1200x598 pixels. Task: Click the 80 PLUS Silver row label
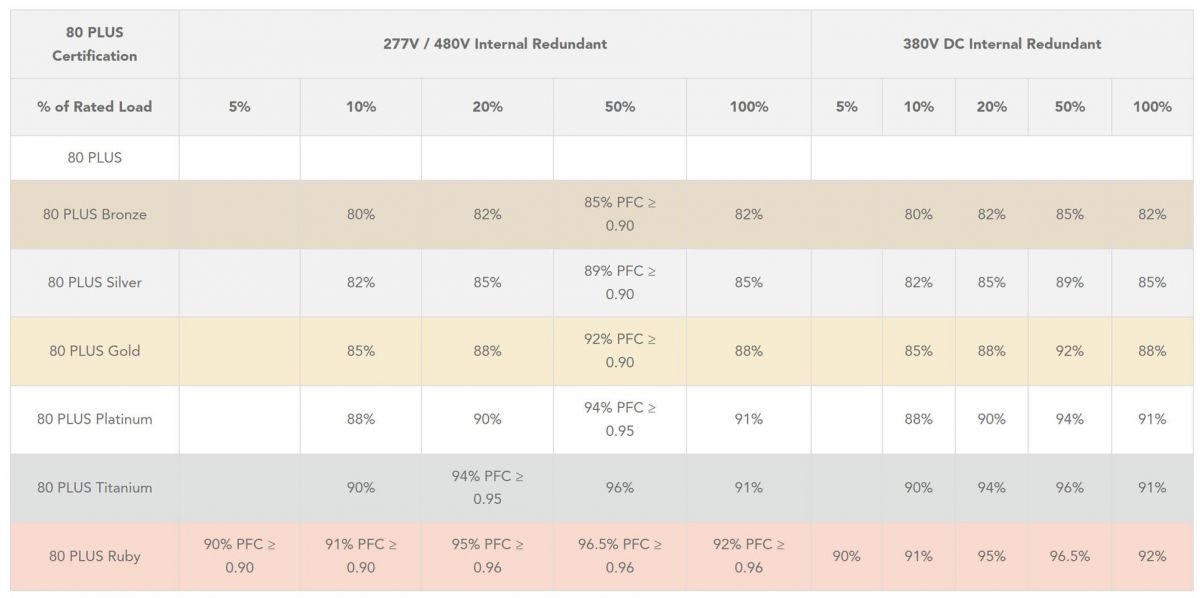tap(95, 282)
